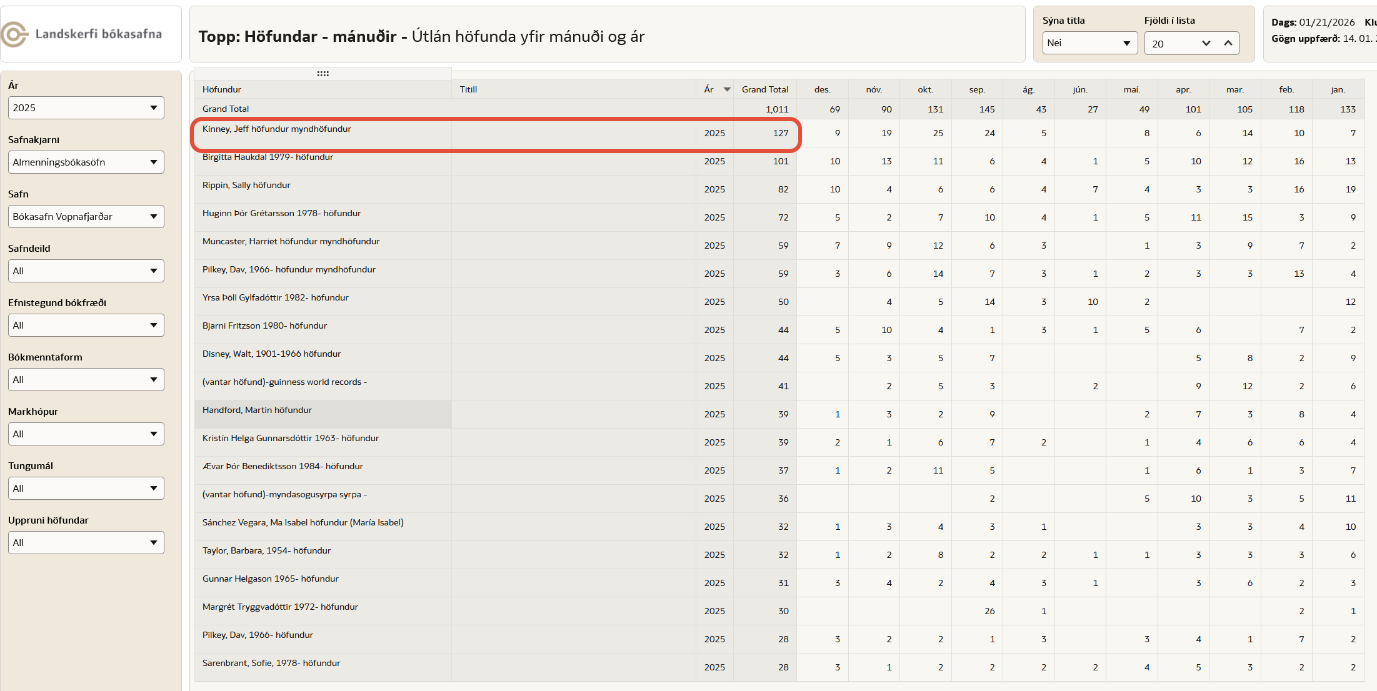1377x691 pixels.
Task: Decrease the Fjöldi í lista value
Action: point(1206,43)
